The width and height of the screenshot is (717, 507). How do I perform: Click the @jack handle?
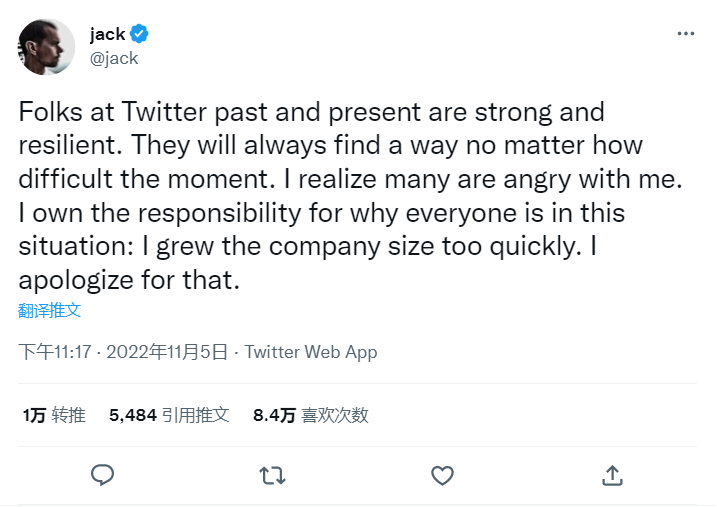click(114, 57)
